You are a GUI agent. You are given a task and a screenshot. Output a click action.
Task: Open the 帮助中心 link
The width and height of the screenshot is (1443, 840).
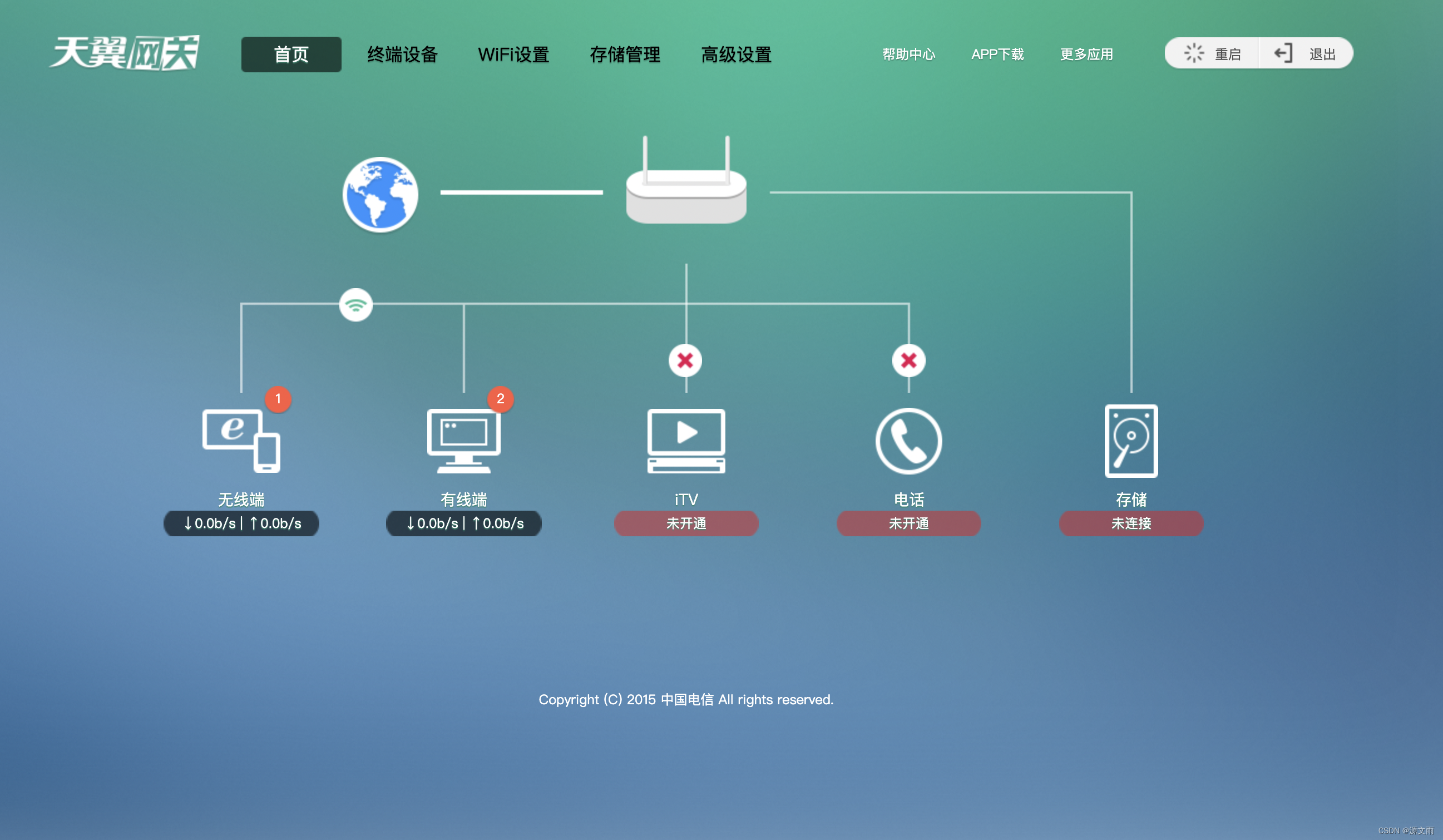(909, 55)
